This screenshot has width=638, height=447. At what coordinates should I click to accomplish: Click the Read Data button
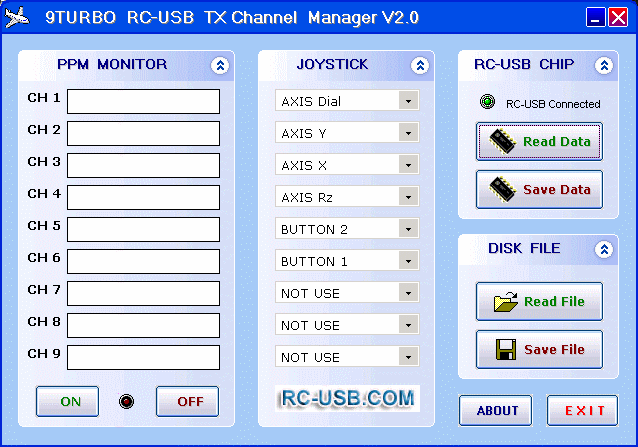(539, 142)
